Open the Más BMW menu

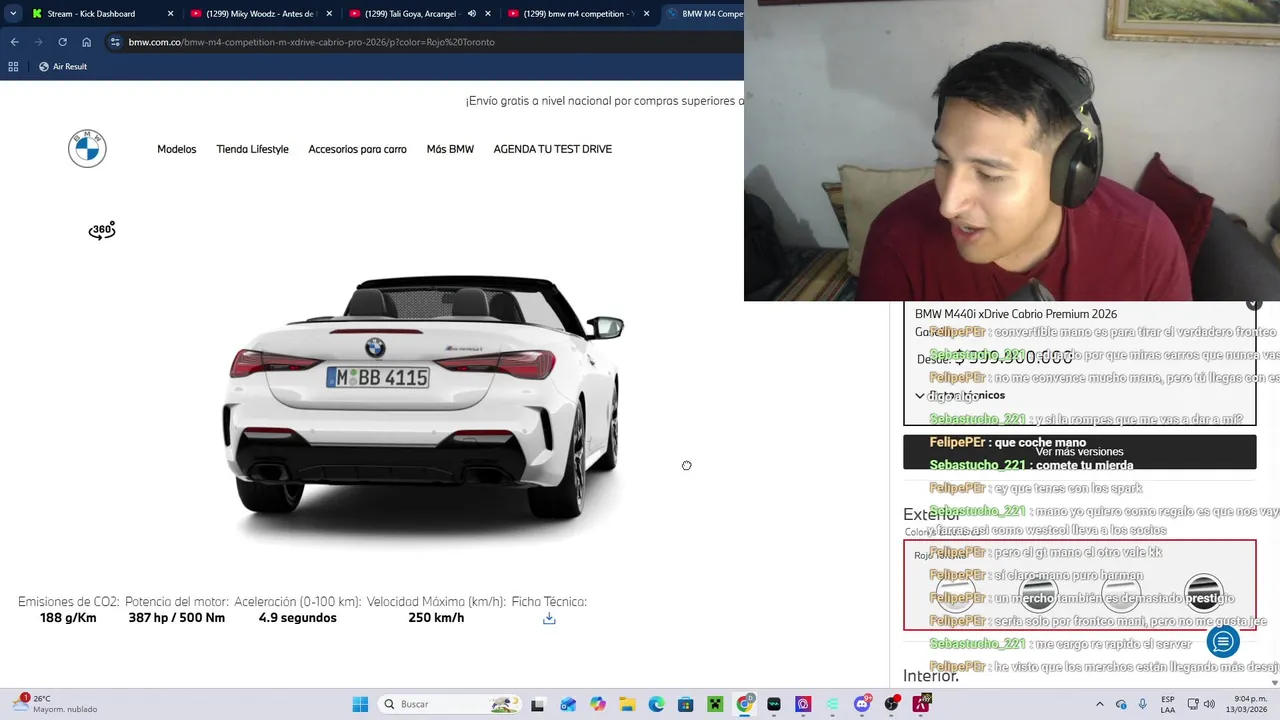coord(450,149)
